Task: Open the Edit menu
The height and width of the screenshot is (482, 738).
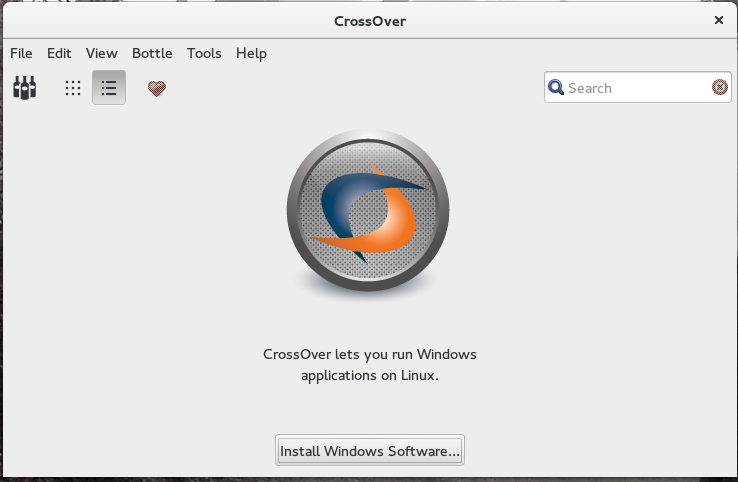Action: pos(59,53)
